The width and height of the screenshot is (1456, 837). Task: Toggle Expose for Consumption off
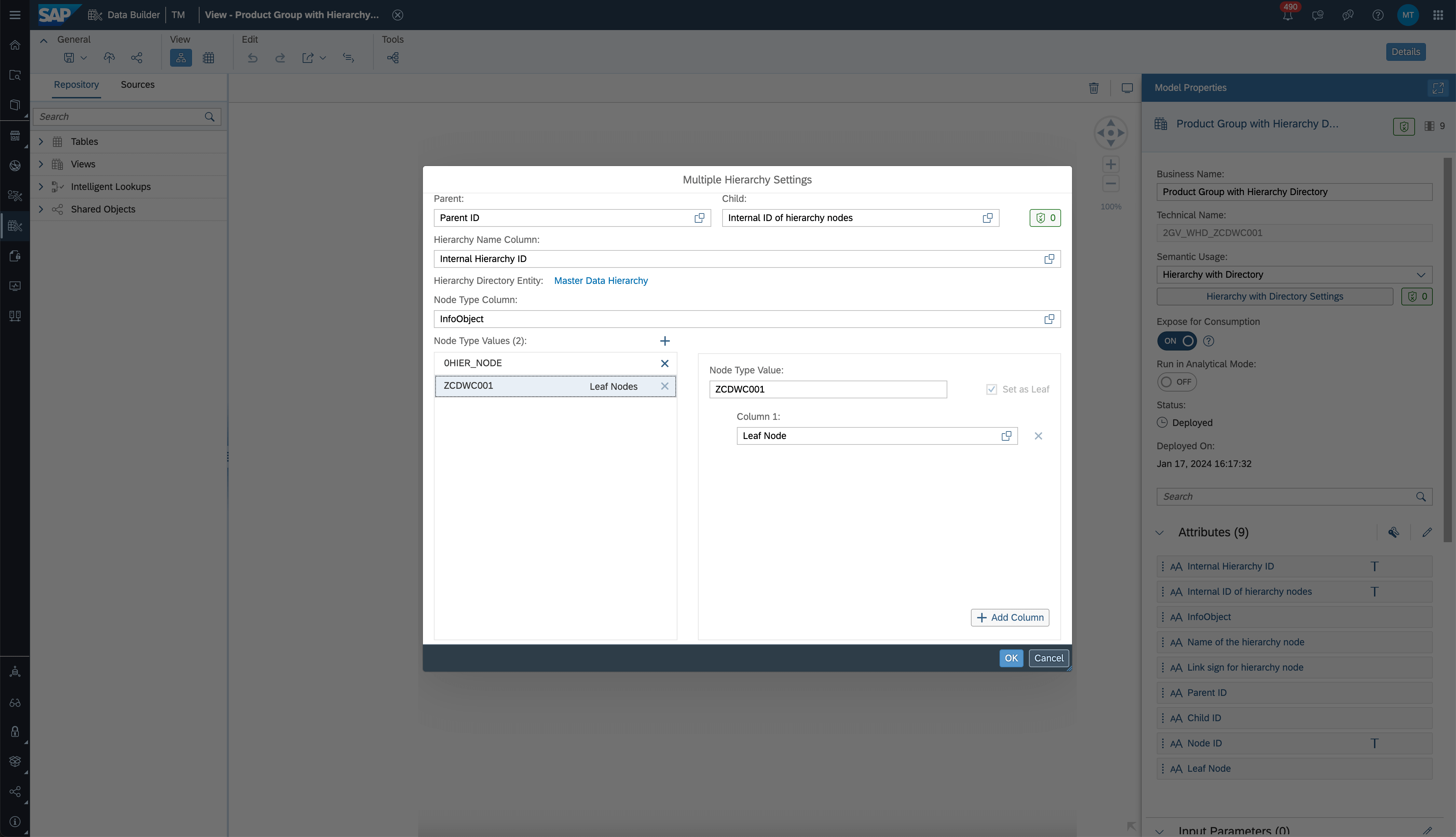pos(1176,340)
